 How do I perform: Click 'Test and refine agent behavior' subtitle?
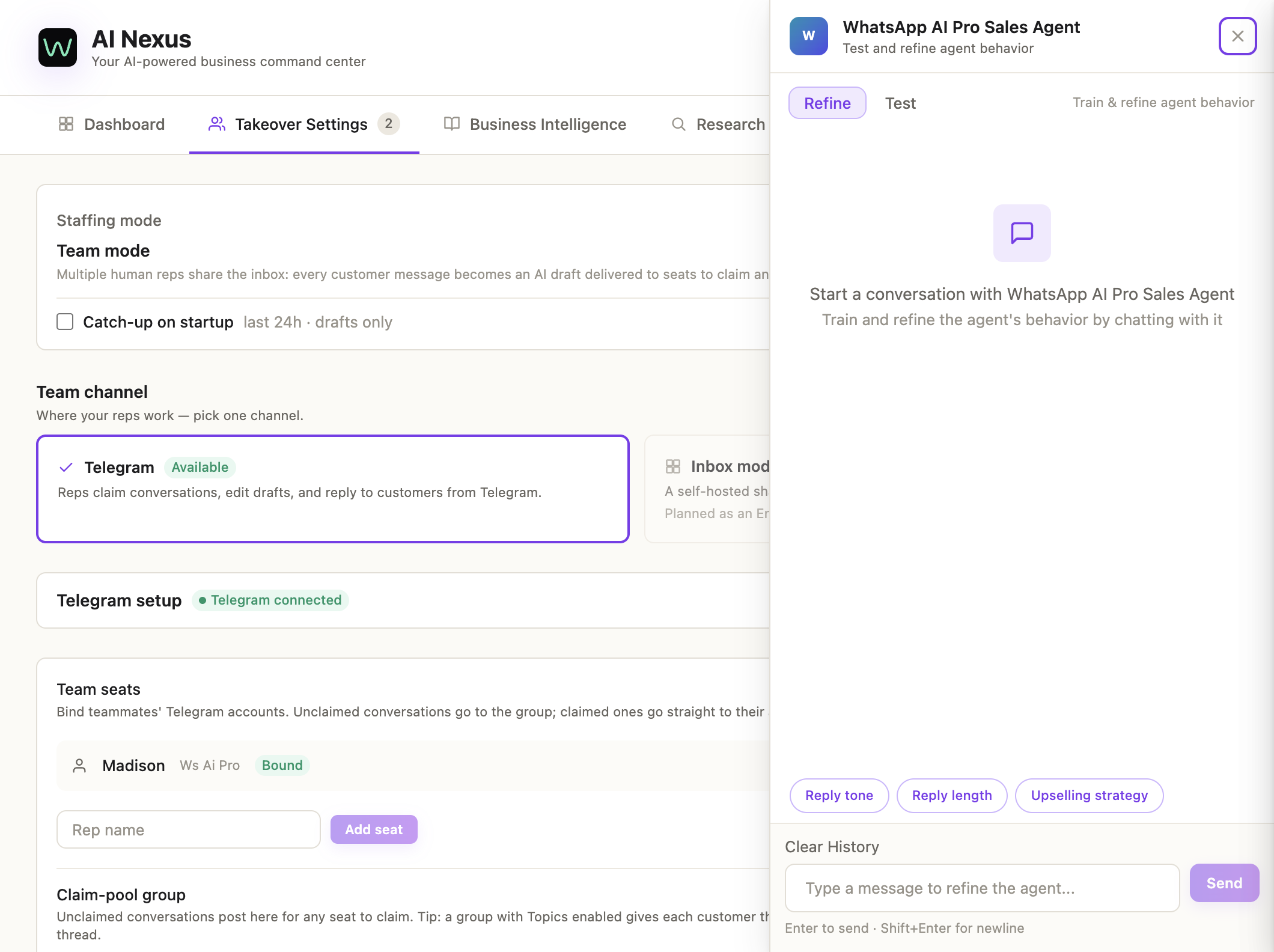(938, 48)
